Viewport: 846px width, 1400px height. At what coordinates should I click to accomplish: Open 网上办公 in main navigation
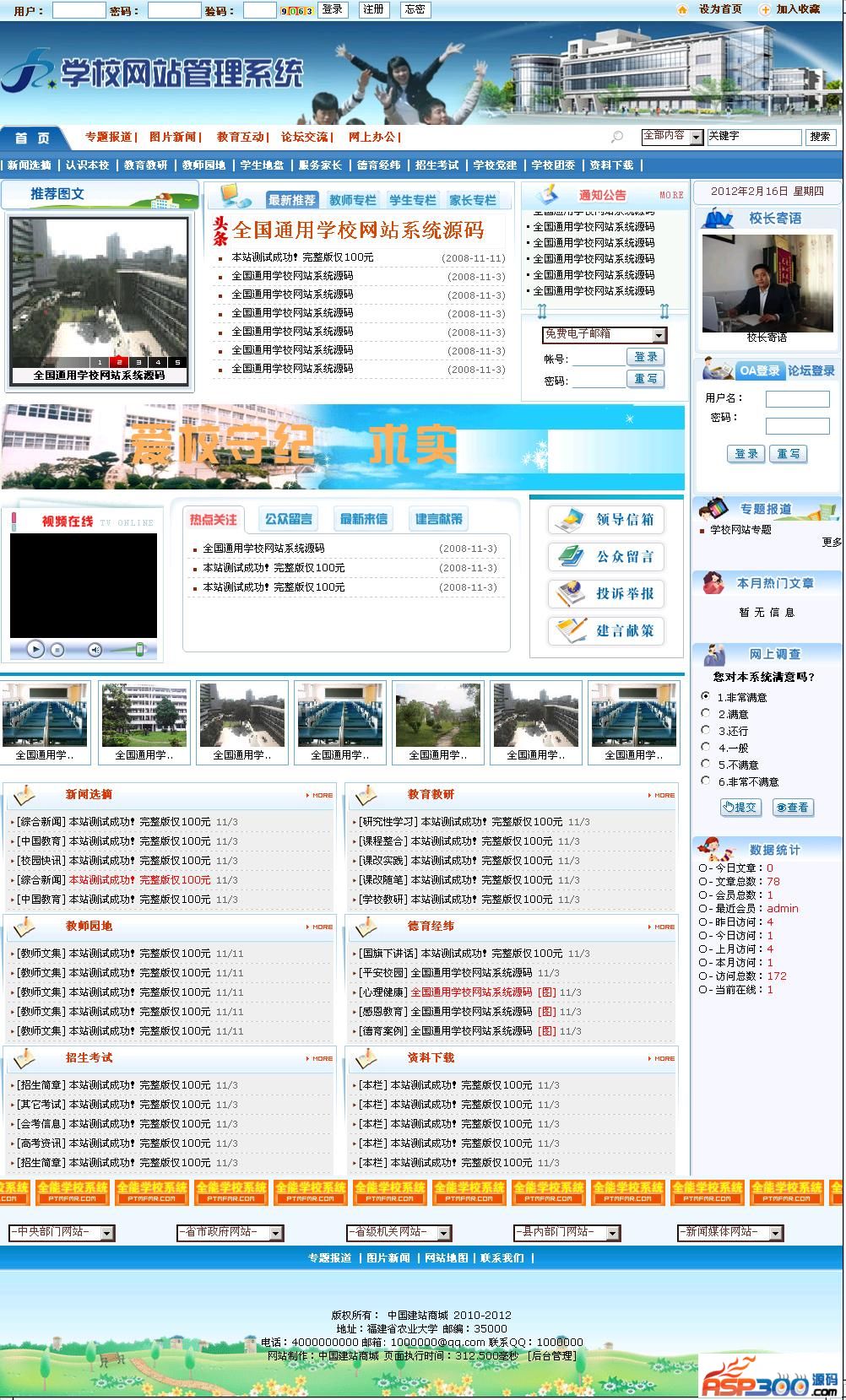coord(372,137)
